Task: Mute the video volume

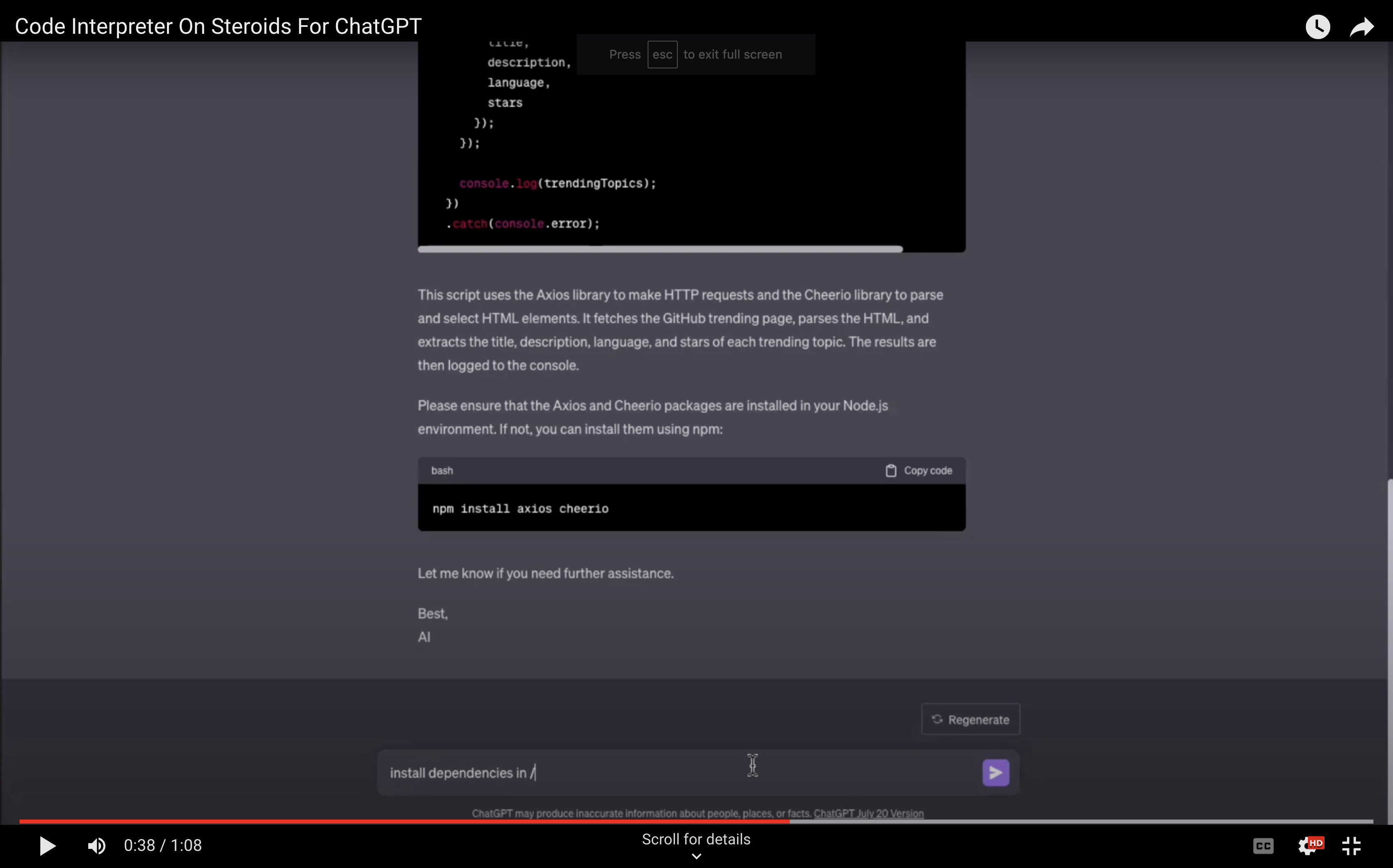Action: [x=97, y=845]
